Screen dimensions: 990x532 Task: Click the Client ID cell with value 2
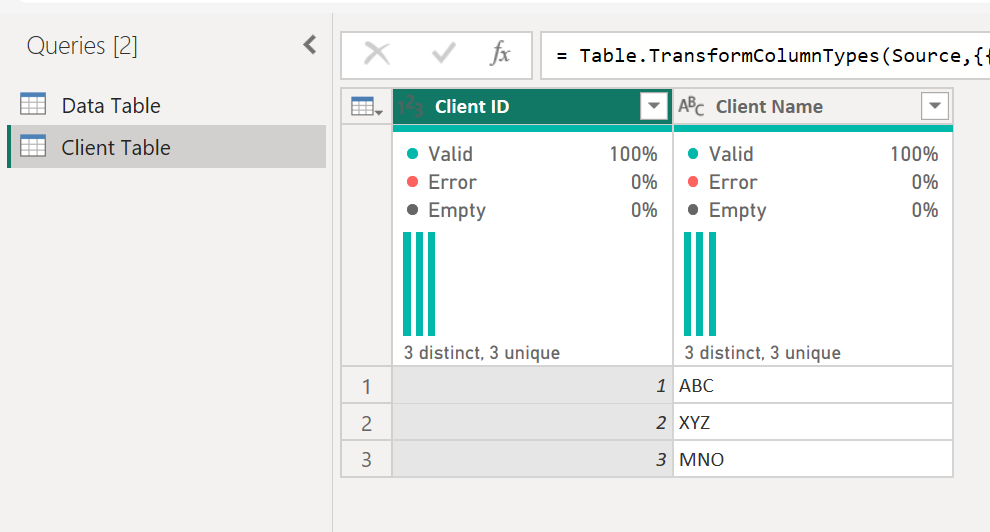click(x=532, y=423)
